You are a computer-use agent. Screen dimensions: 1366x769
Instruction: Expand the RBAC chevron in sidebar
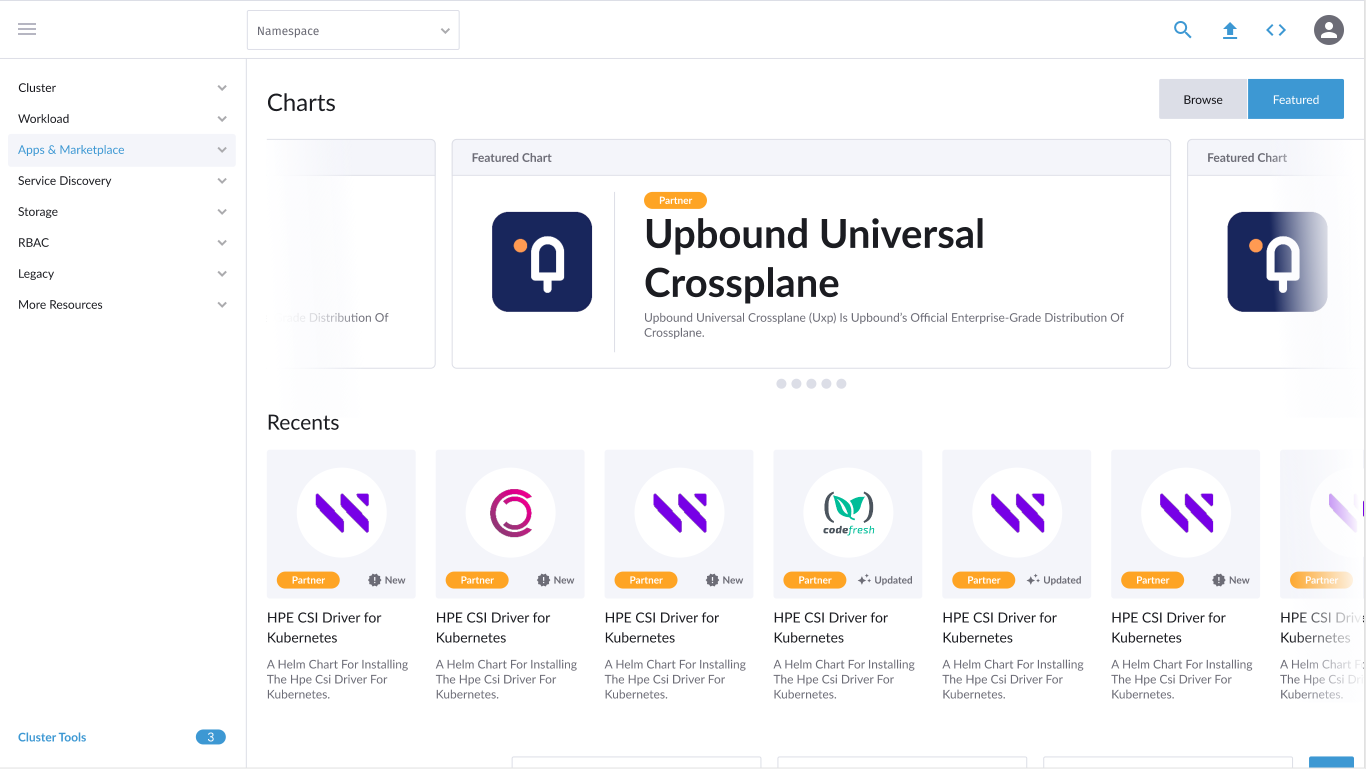click(x=222, y=243)
